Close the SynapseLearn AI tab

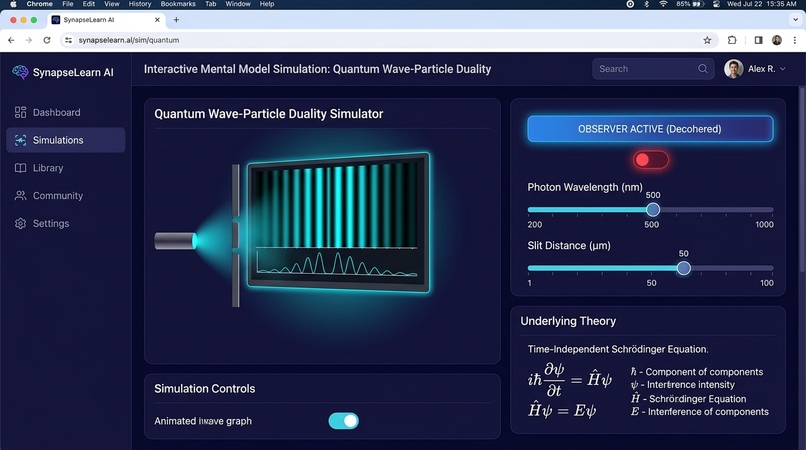tap(157, 20)
